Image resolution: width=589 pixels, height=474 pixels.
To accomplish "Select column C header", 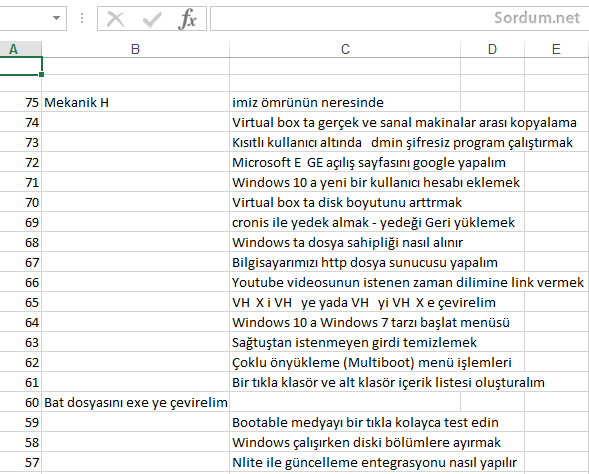I will click(345, 49).
